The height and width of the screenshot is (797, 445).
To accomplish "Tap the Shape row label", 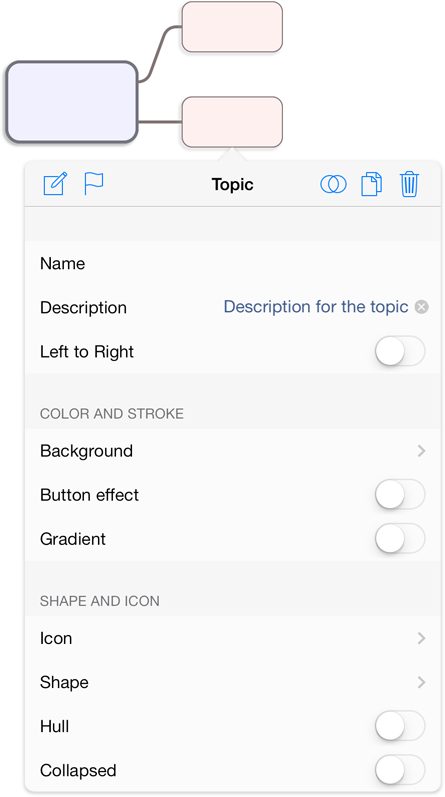I will click(x=64, y=682).
